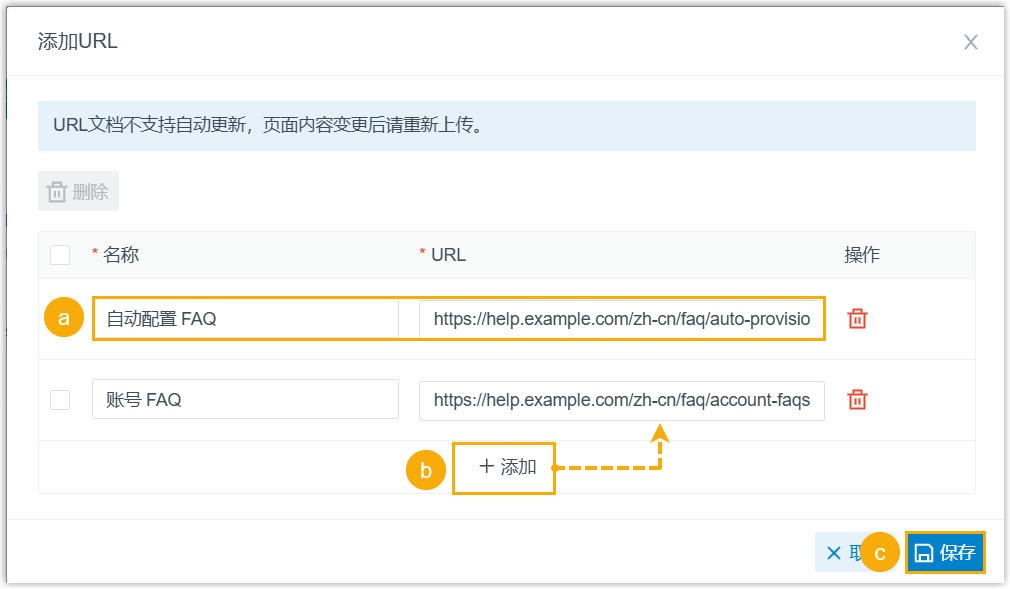
Task: Cancel using the button left of 保存
Action: point(836,553)
